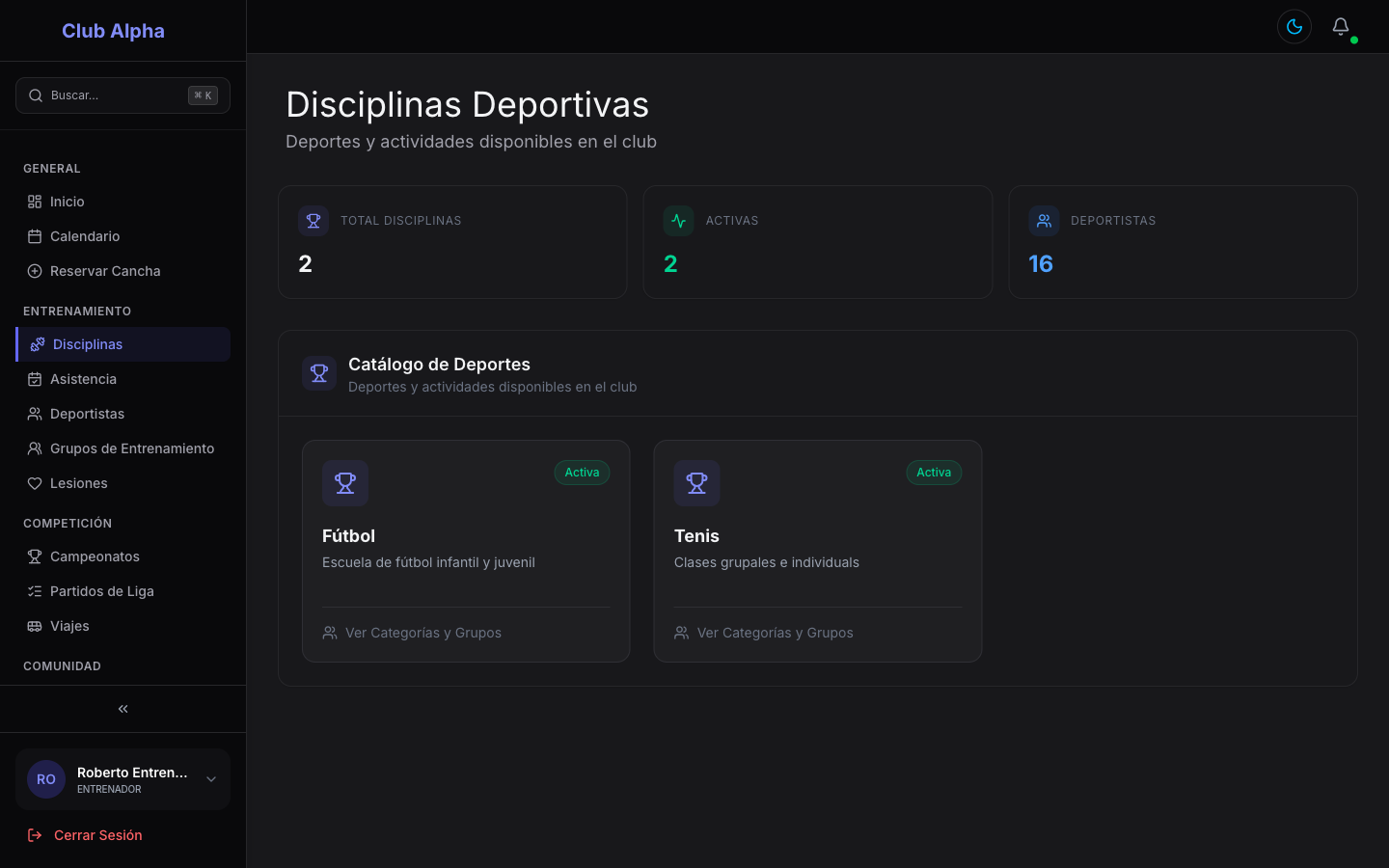Navigate to Deportistas in sidebar
Screen dimensions: 1389x868
(123, 414)
